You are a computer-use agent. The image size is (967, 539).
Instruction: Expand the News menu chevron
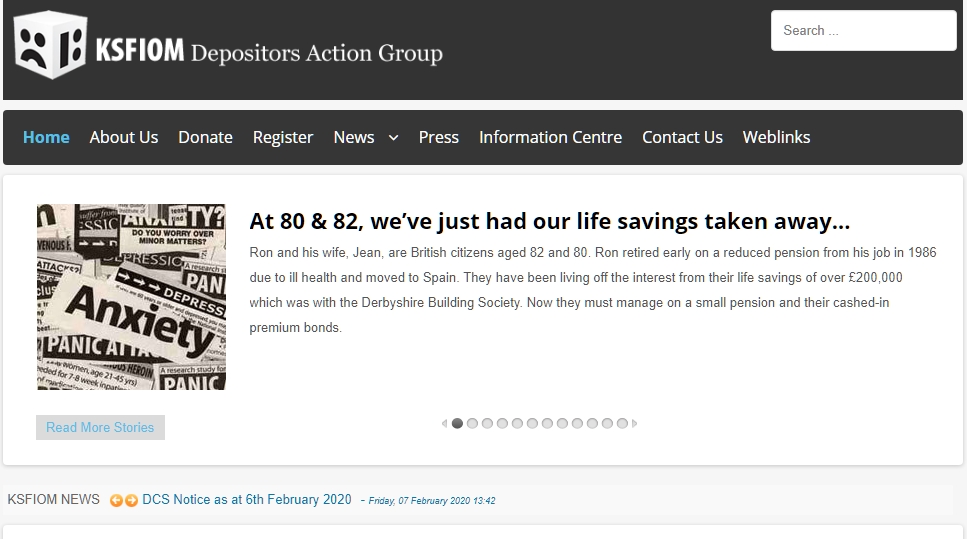click(393, 138)
